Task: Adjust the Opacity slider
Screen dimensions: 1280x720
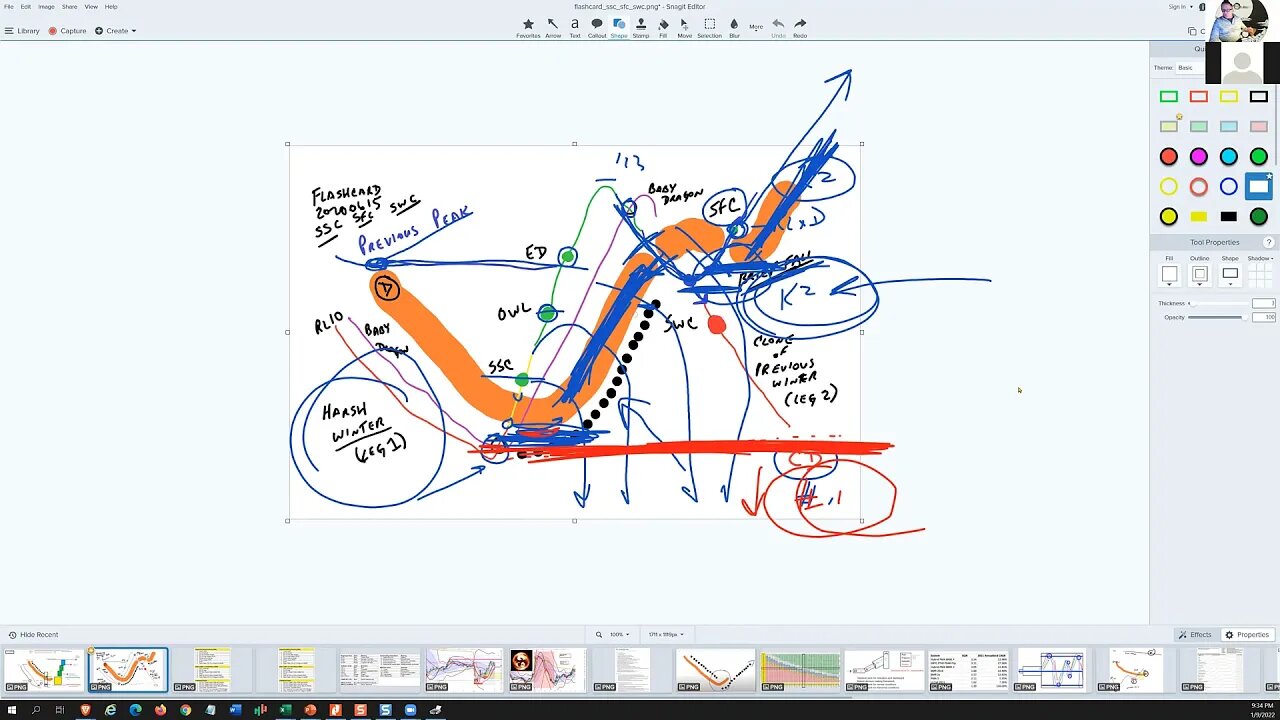Action: click(x=1219, y=317)
